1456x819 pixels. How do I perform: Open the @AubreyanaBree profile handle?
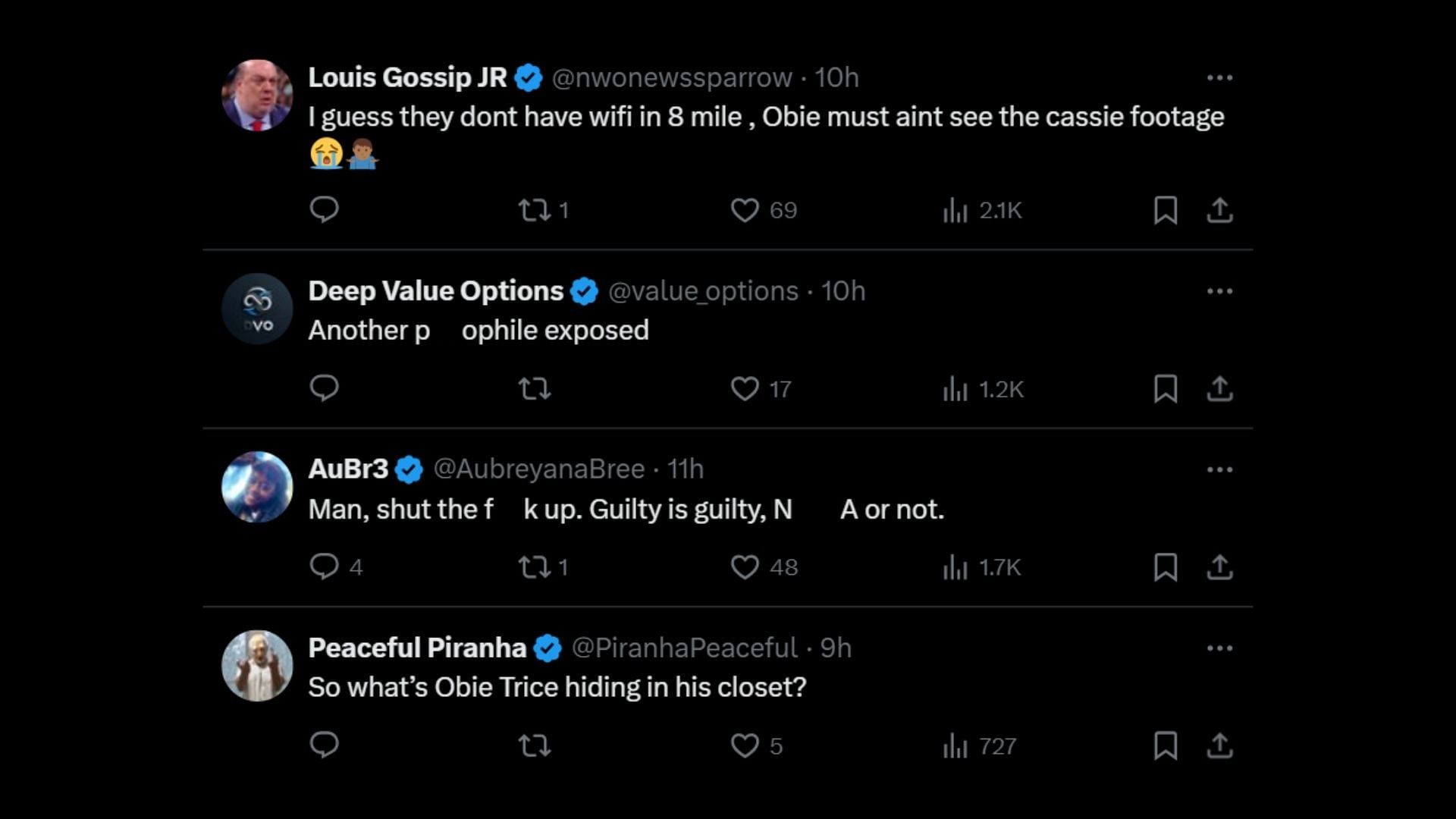pyautogui.click(x=538, y=469)
